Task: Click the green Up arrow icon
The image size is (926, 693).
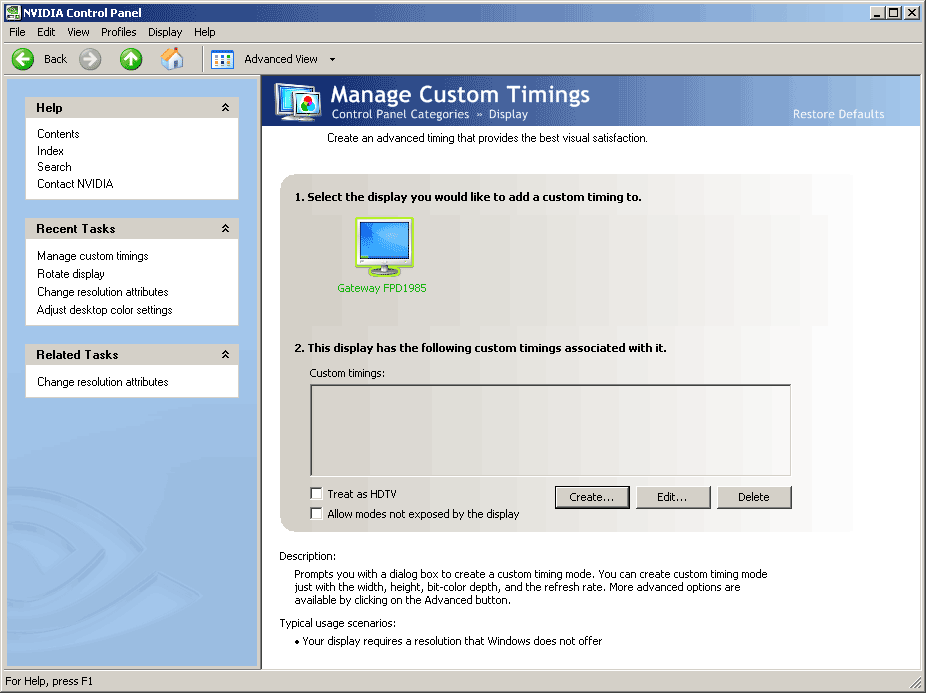Action: pyautogui.click(x=131, y=59)
